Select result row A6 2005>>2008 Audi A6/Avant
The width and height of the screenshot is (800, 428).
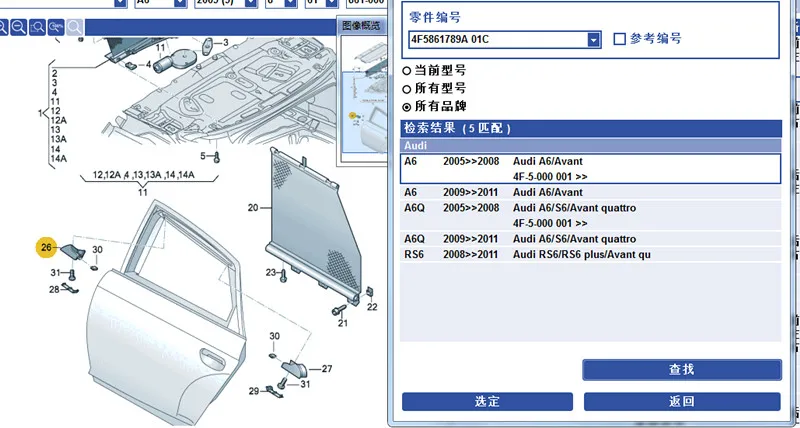coord(591,169)
